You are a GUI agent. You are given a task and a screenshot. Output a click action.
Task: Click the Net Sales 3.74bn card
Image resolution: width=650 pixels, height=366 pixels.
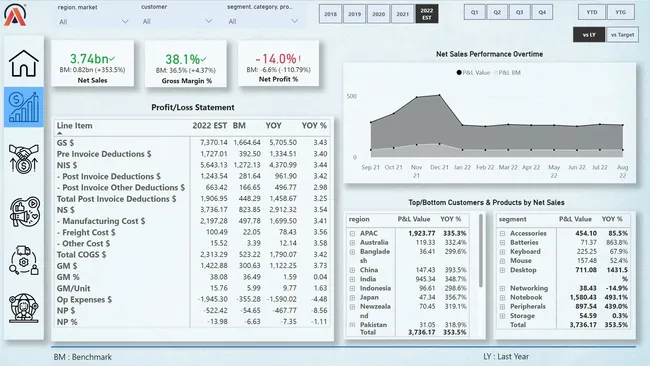pos(92,63)
